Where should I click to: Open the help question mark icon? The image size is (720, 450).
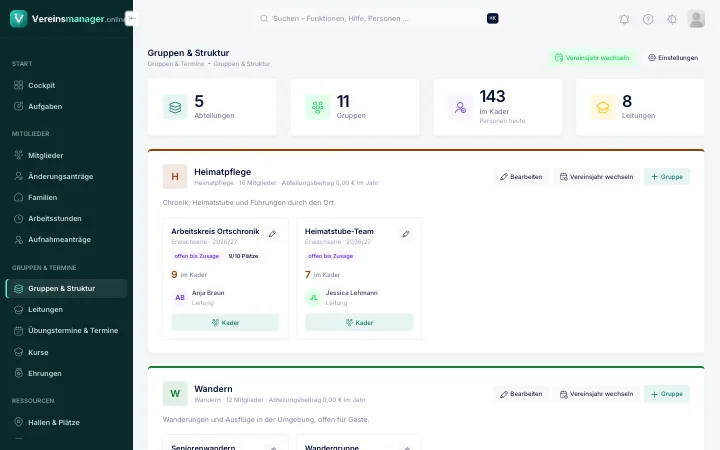point(648,19)
